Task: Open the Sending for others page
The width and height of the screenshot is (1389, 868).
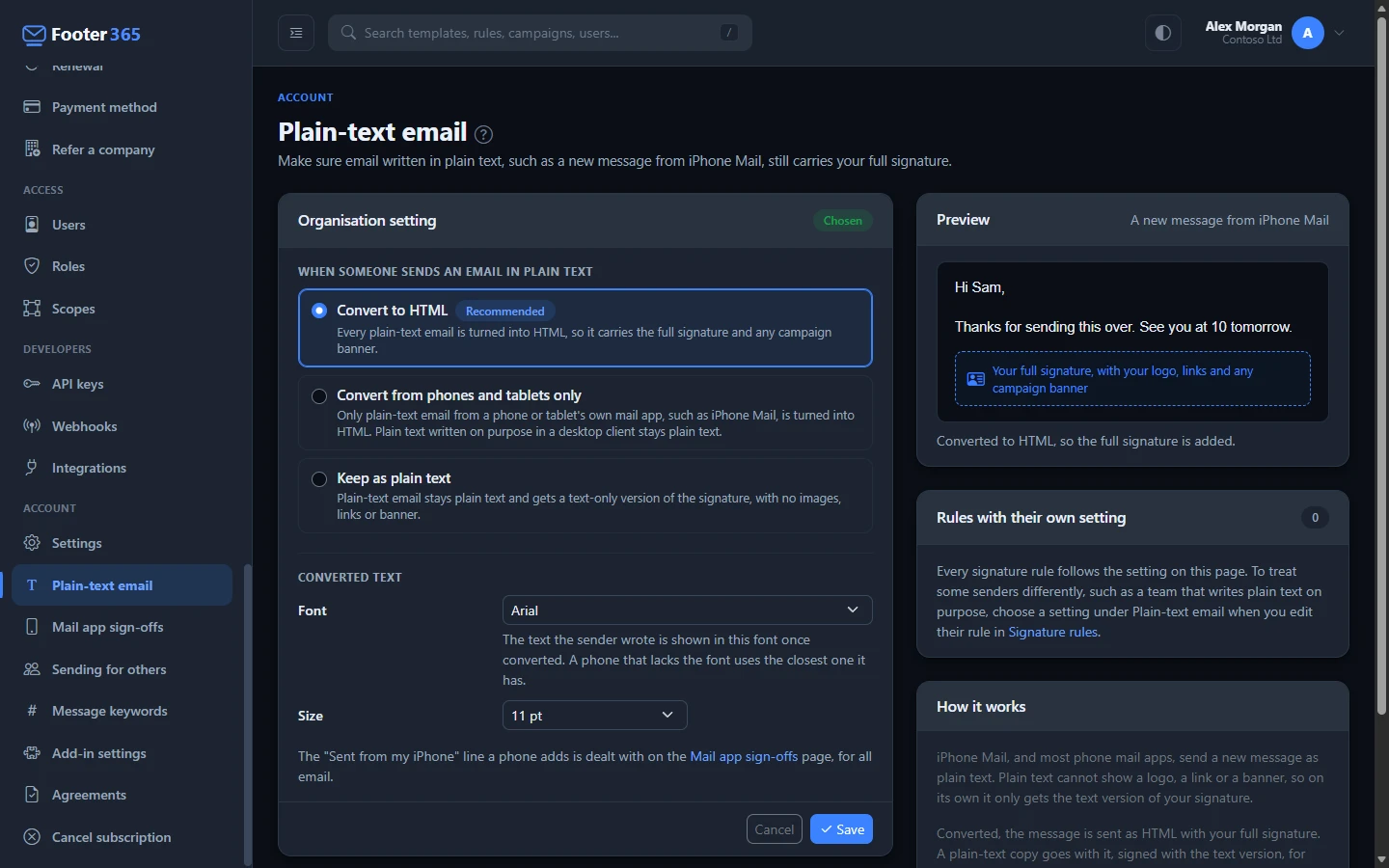Action: [123, 669]
